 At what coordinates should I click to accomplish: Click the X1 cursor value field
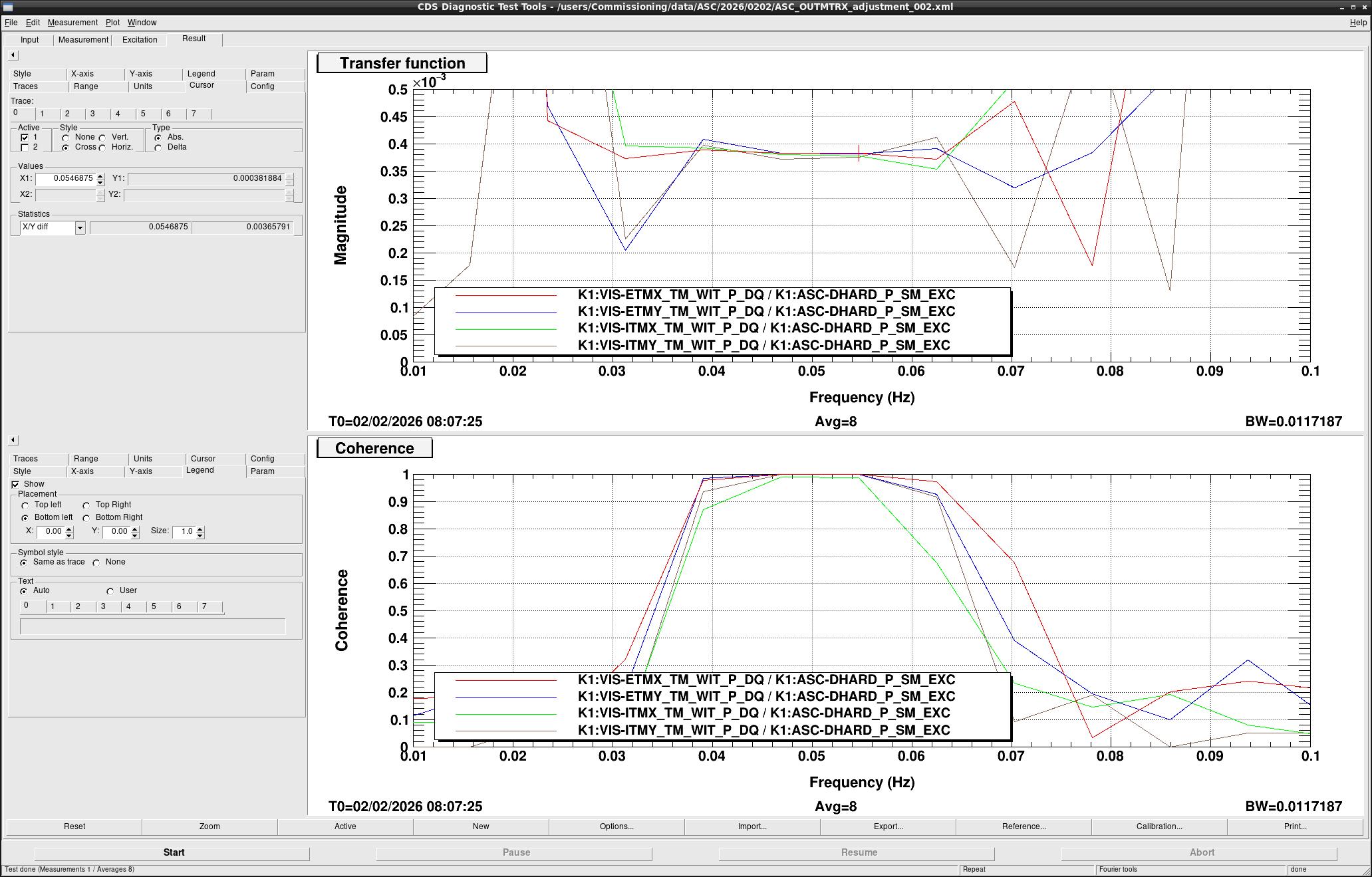coord(66,178)
